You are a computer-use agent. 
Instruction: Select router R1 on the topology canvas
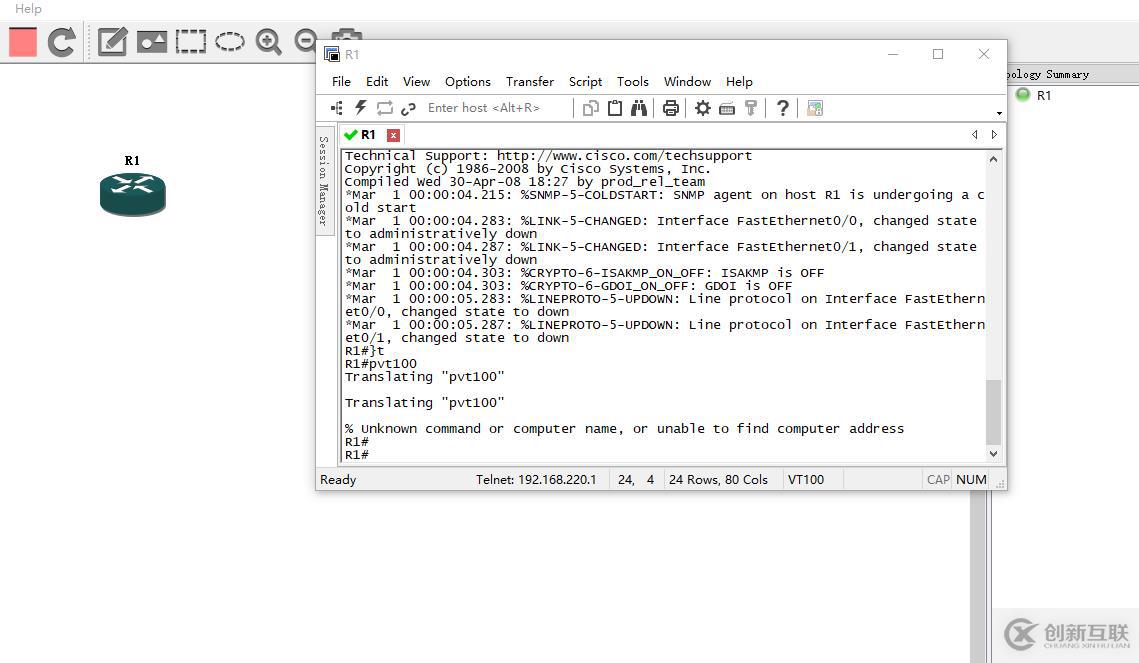coord(132,194)
